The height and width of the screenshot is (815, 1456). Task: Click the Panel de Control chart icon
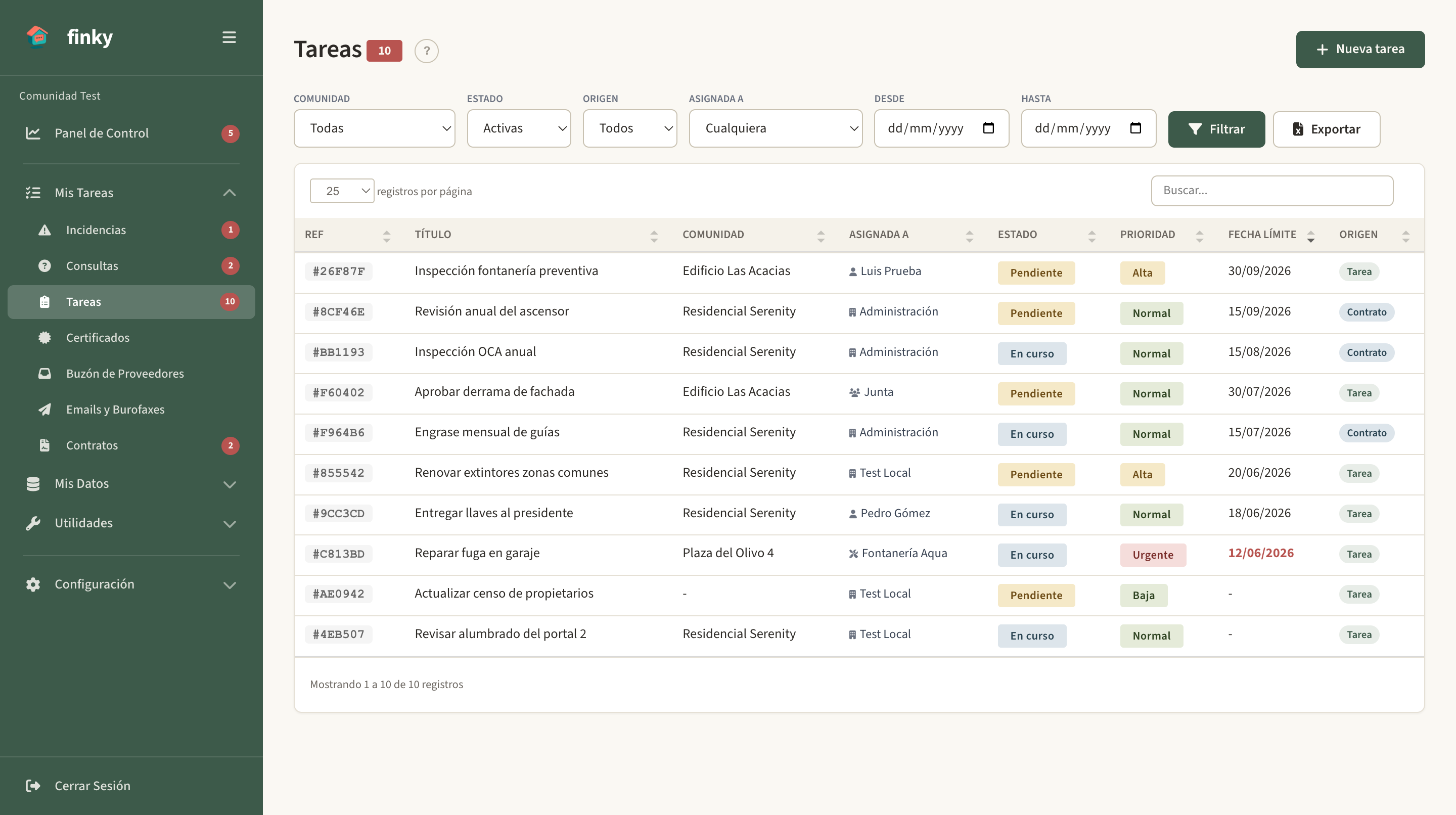tap(33, 133)
